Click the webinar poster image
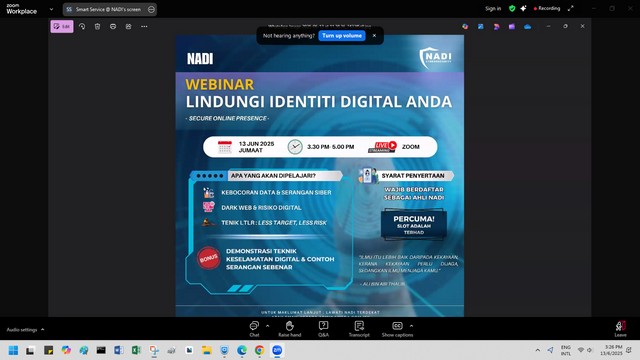 (320, 176)
